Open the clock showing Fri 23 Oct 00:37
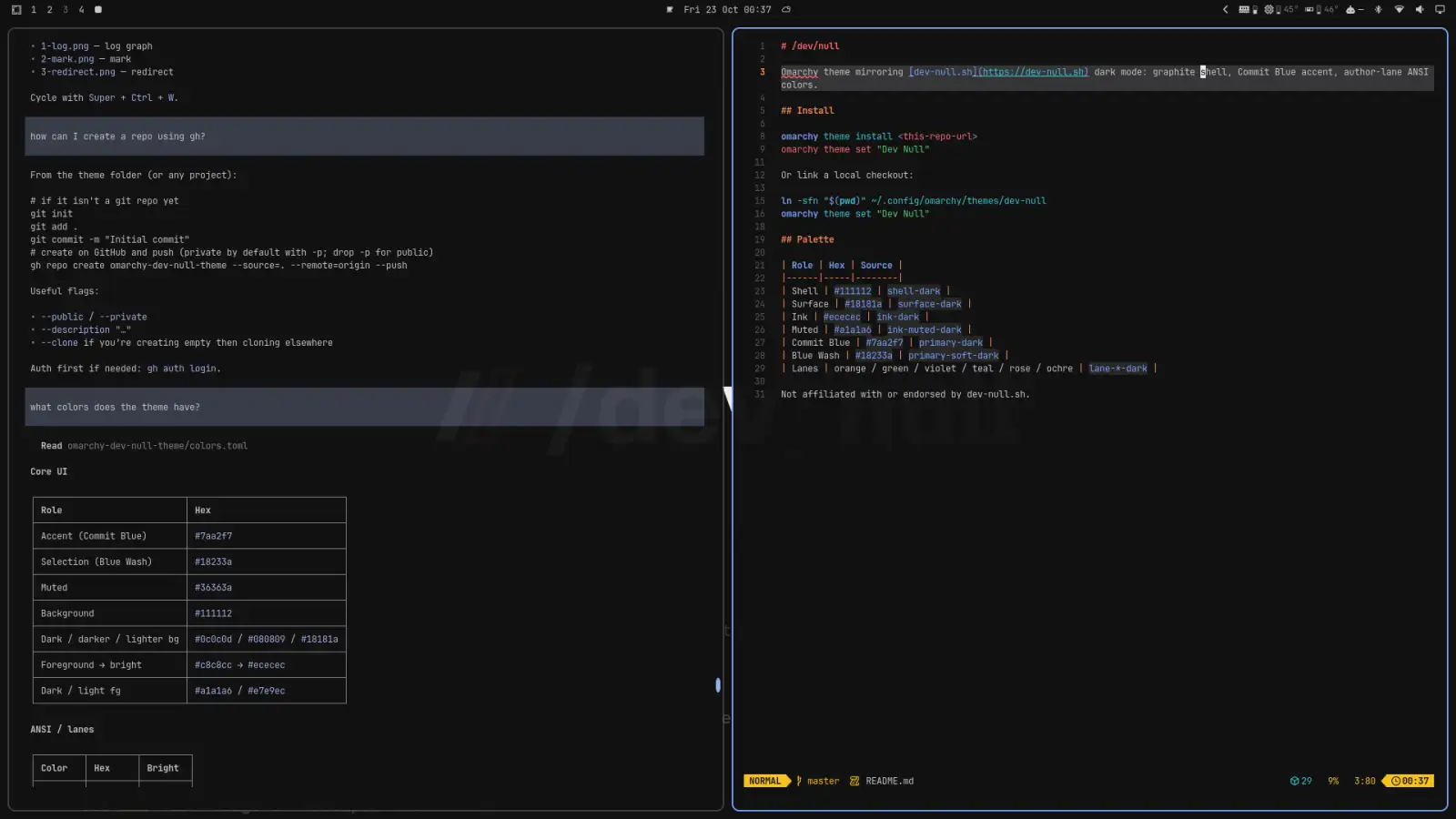1456x819 pixels. coord(727,9)
